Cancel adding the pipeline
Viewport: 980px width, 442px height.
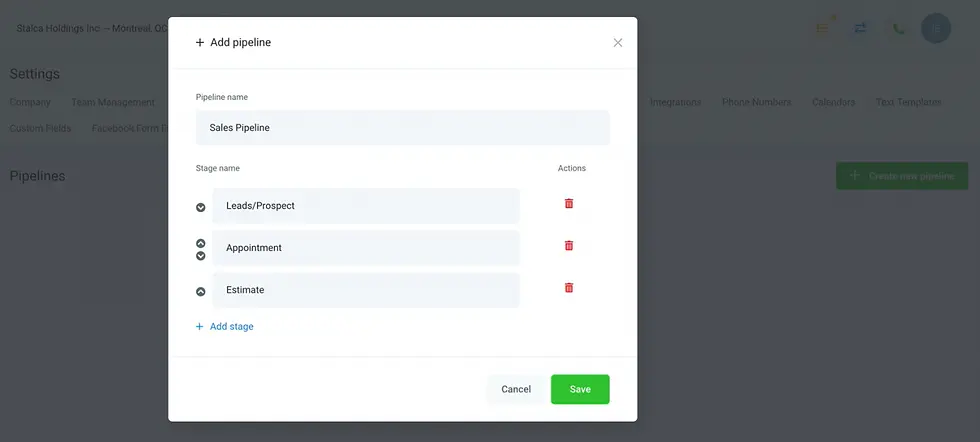(516, 389)
